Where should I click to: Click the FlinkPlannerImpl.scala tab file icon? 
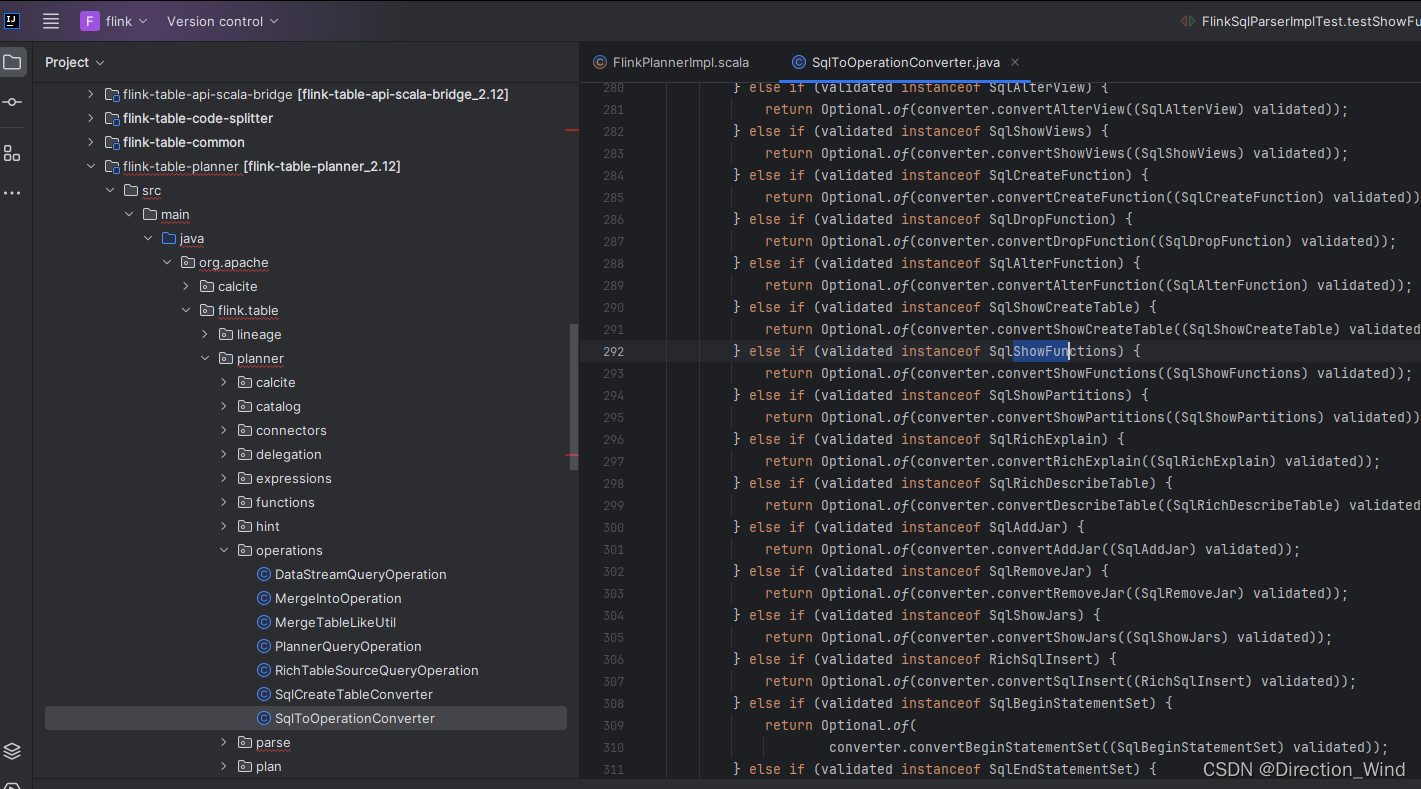tap(600, 62)
